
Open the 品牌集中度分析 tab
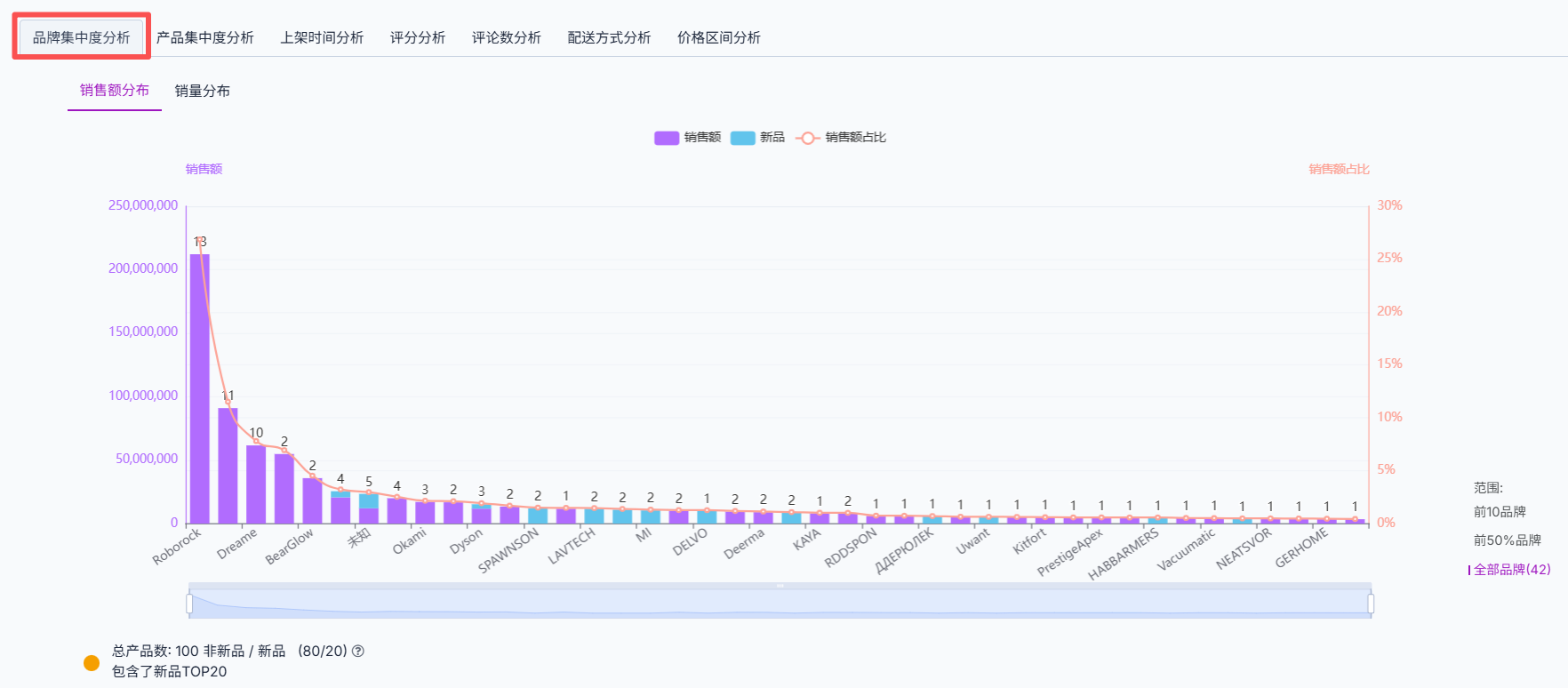(82, 37)
